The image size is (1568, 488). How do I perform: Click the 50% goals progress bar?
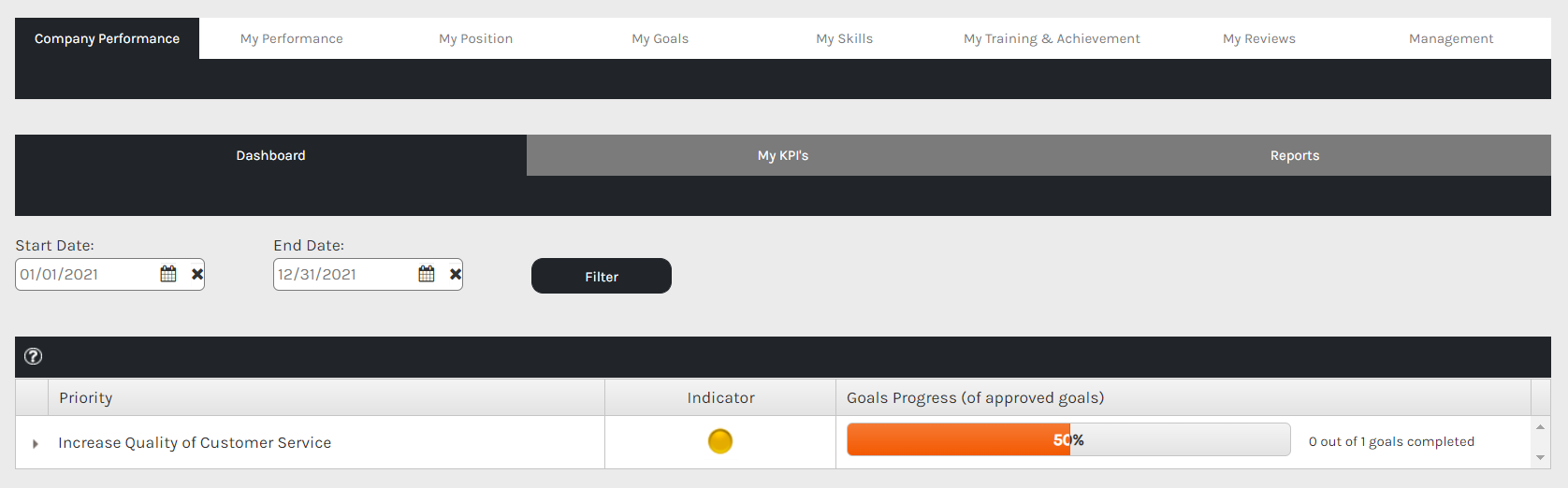point(1067,439)
